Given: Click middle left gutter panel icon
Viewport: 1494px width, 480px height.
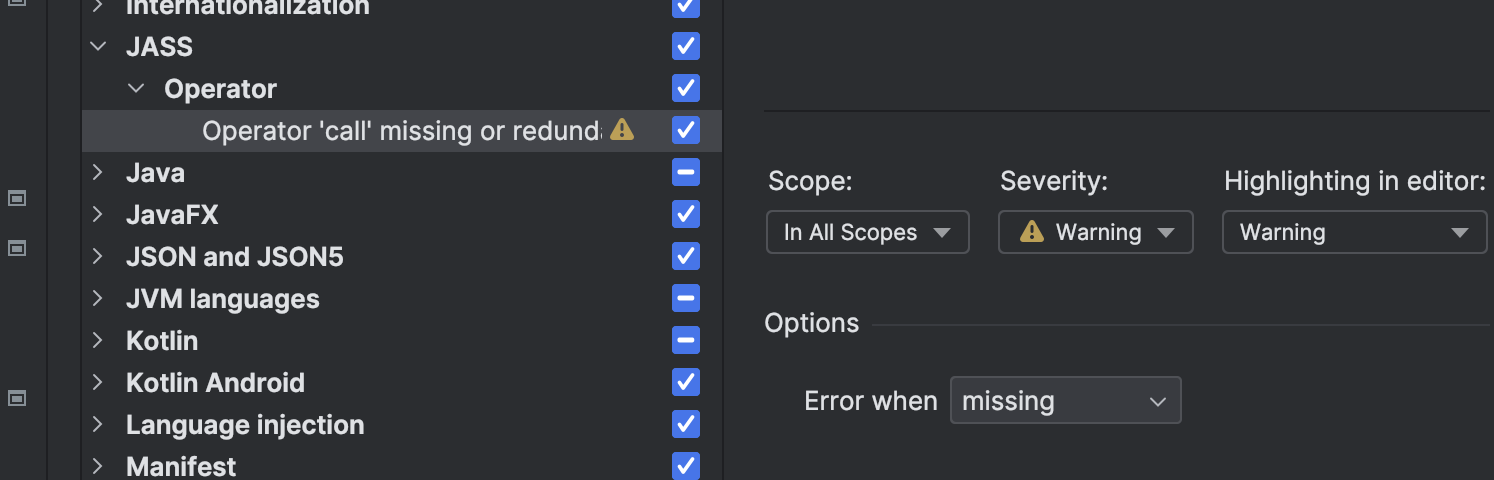Looking at the screenshot, I should point(16,247).
